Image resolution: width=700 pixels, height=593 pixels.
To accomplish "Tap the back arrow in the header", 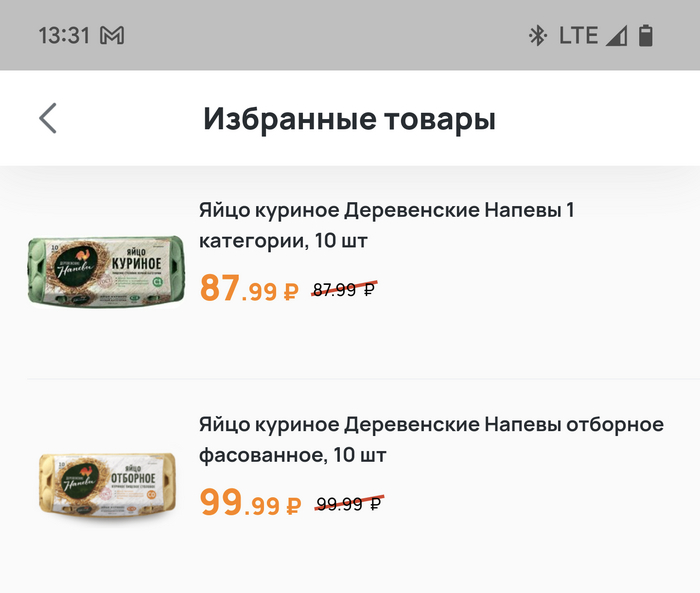I will (x=48, y=118).
